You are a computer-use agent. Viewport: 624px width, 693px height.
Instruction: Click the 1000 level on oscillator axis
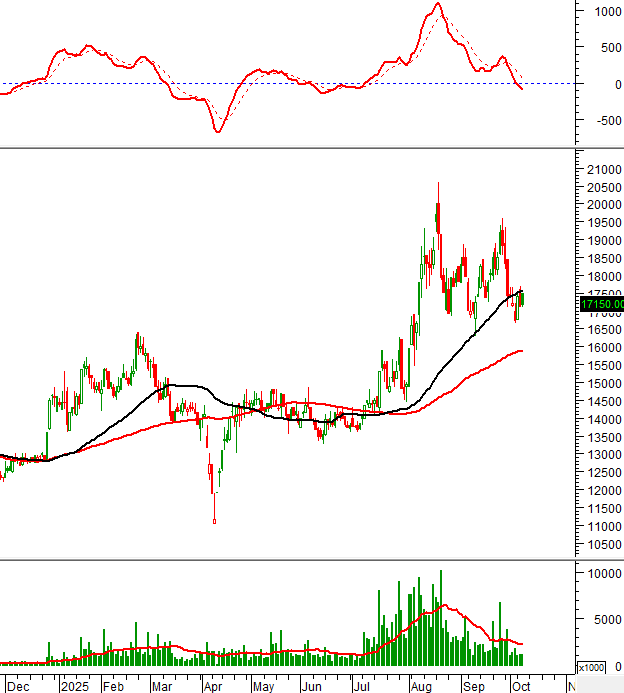pos(606,12)
